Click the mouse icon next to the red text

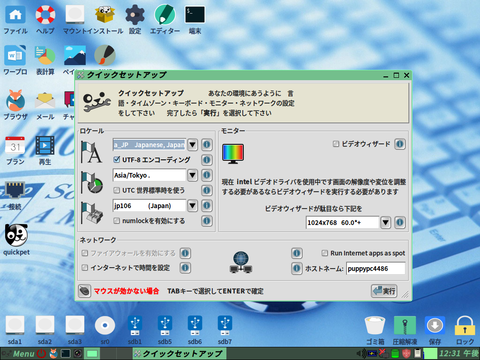[85, 291]
